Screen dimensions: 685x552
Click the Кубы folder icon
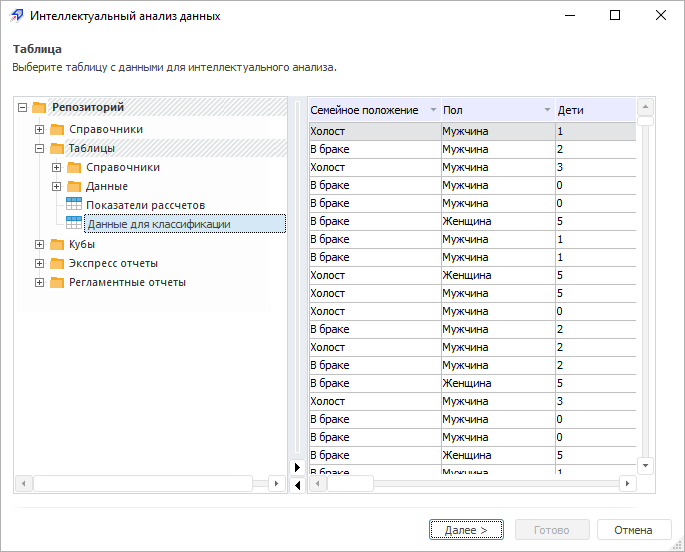57,245
